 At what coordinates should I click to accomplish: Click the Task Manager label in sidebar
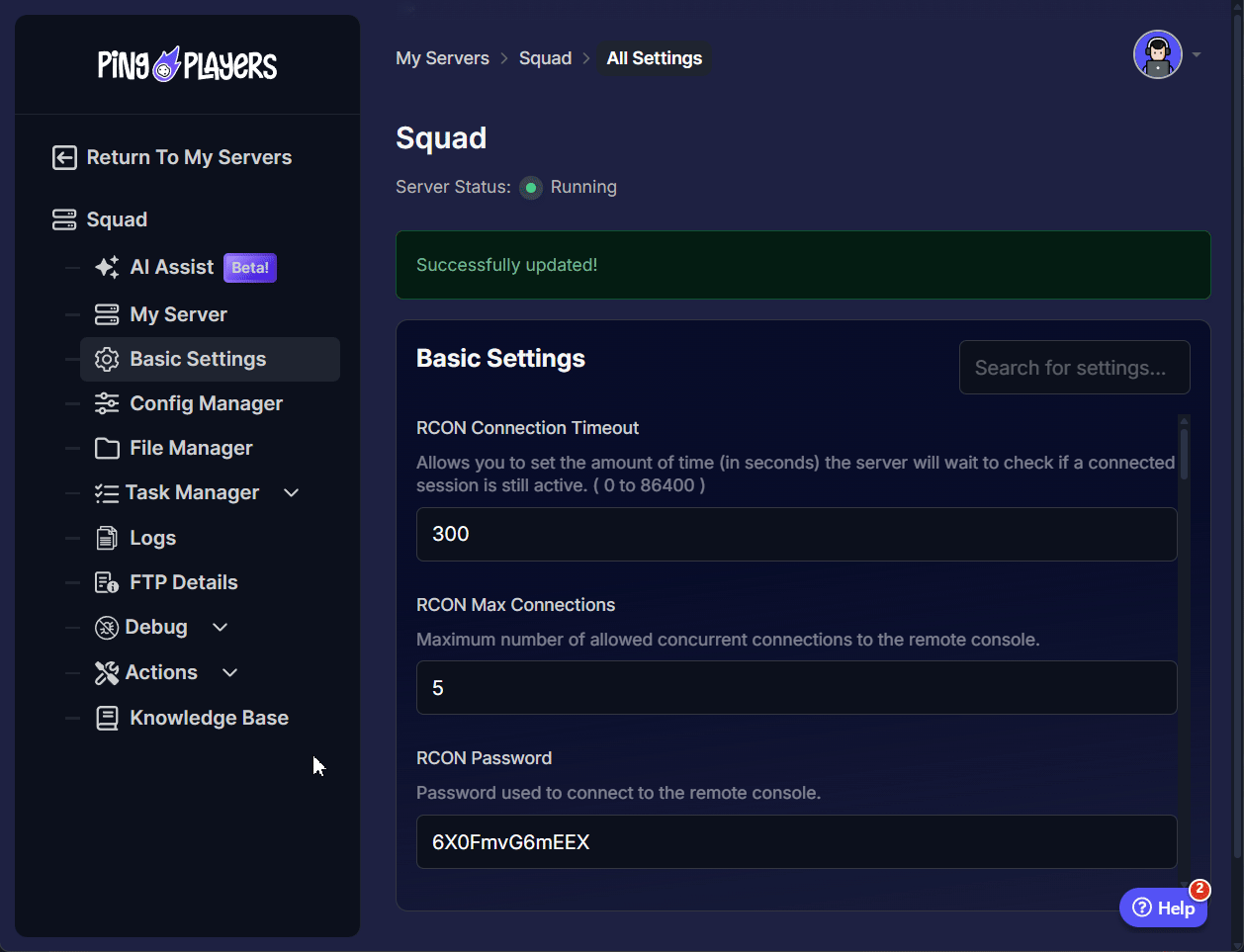coord(192,492)
